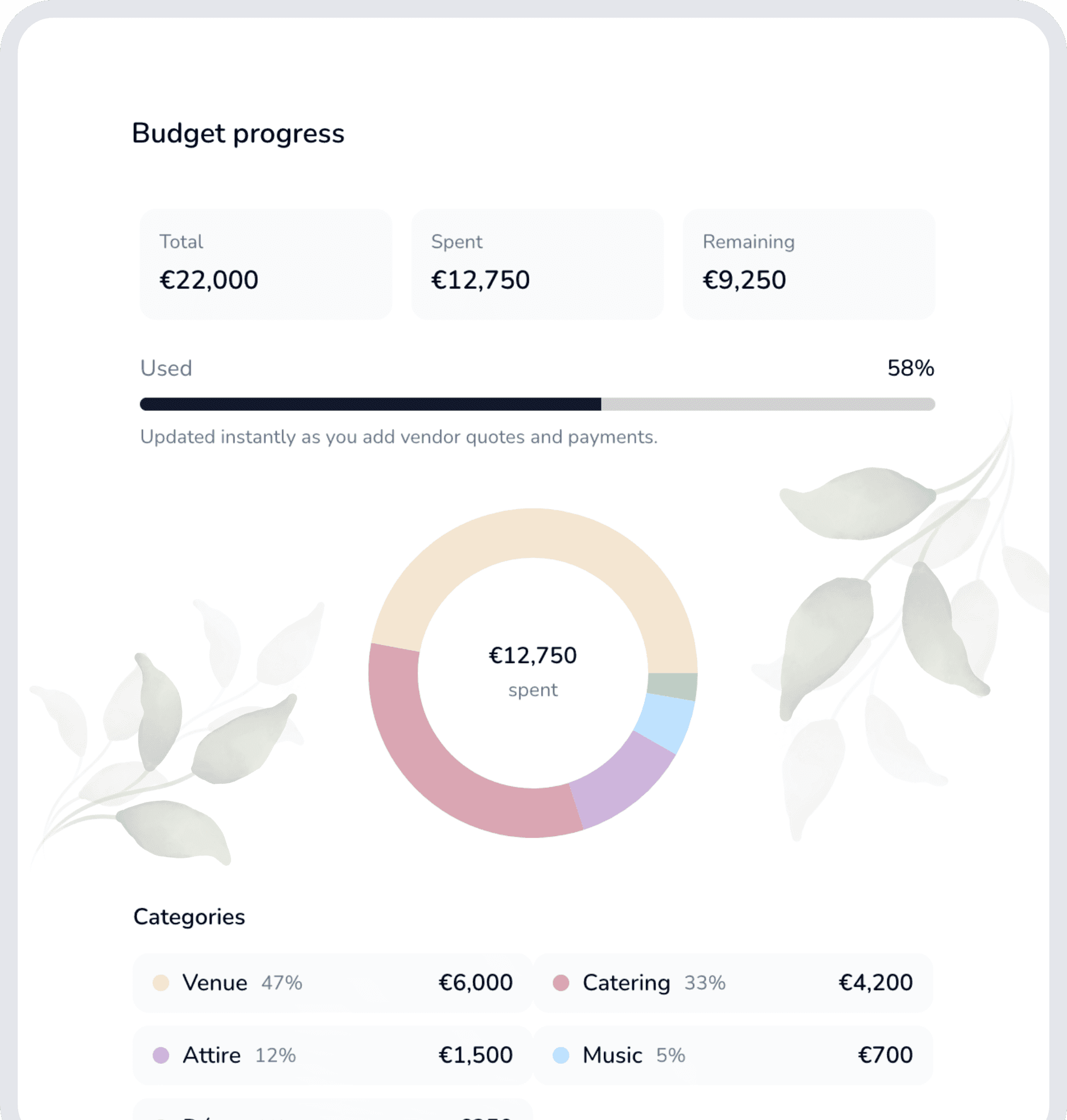Open the Attire category row
Screen dimensions: 1067x1120
pos(330,1055)
